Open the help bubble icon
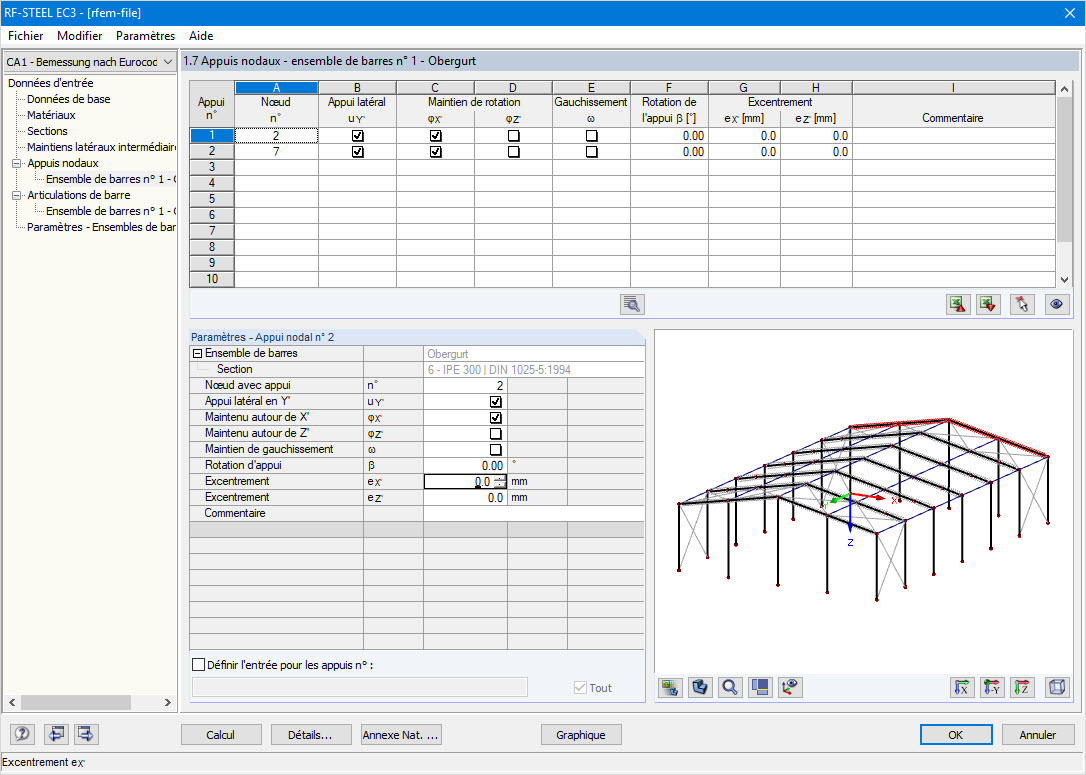The width and height of the screenshot is (1086, 775). 22,734
